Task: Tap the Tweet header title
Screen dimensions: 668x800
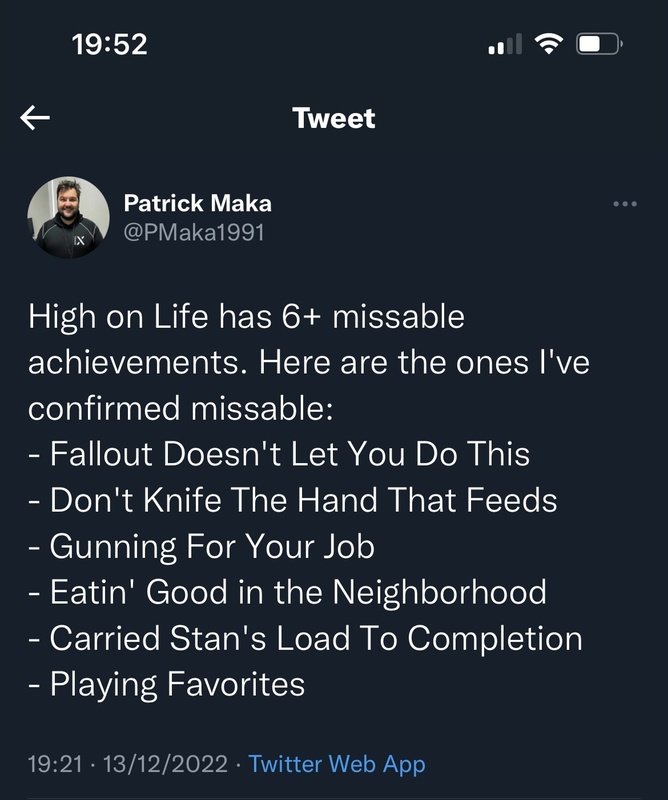Action: 334,119
